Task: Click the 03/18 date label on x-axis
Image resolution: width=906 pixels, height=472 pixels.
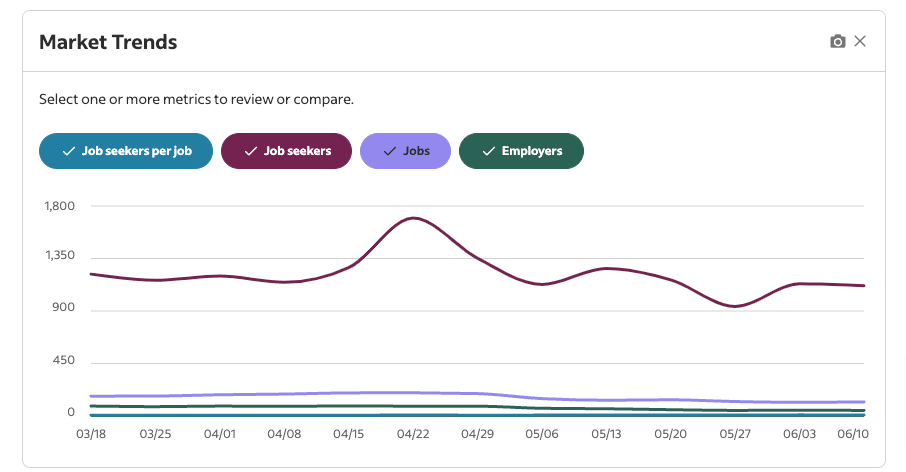Action: (91, 434)
